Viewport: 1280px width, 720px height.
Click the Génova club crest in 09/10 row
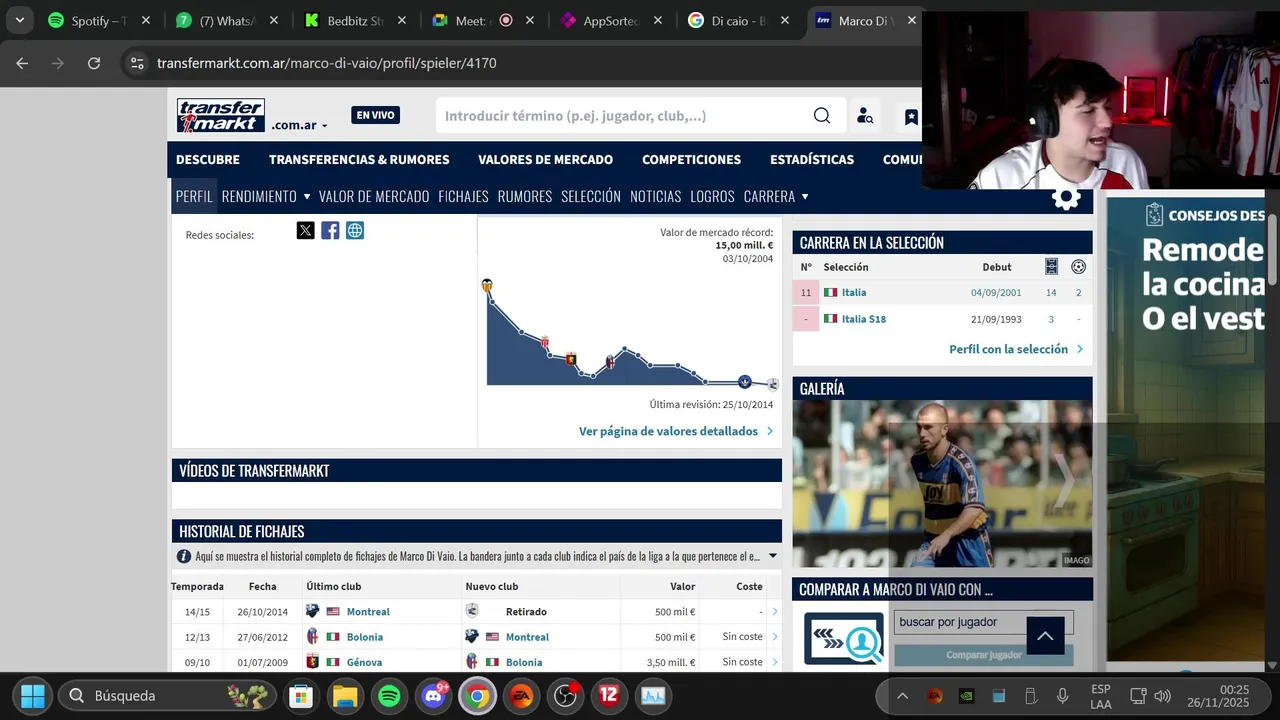tap(312, 662)
